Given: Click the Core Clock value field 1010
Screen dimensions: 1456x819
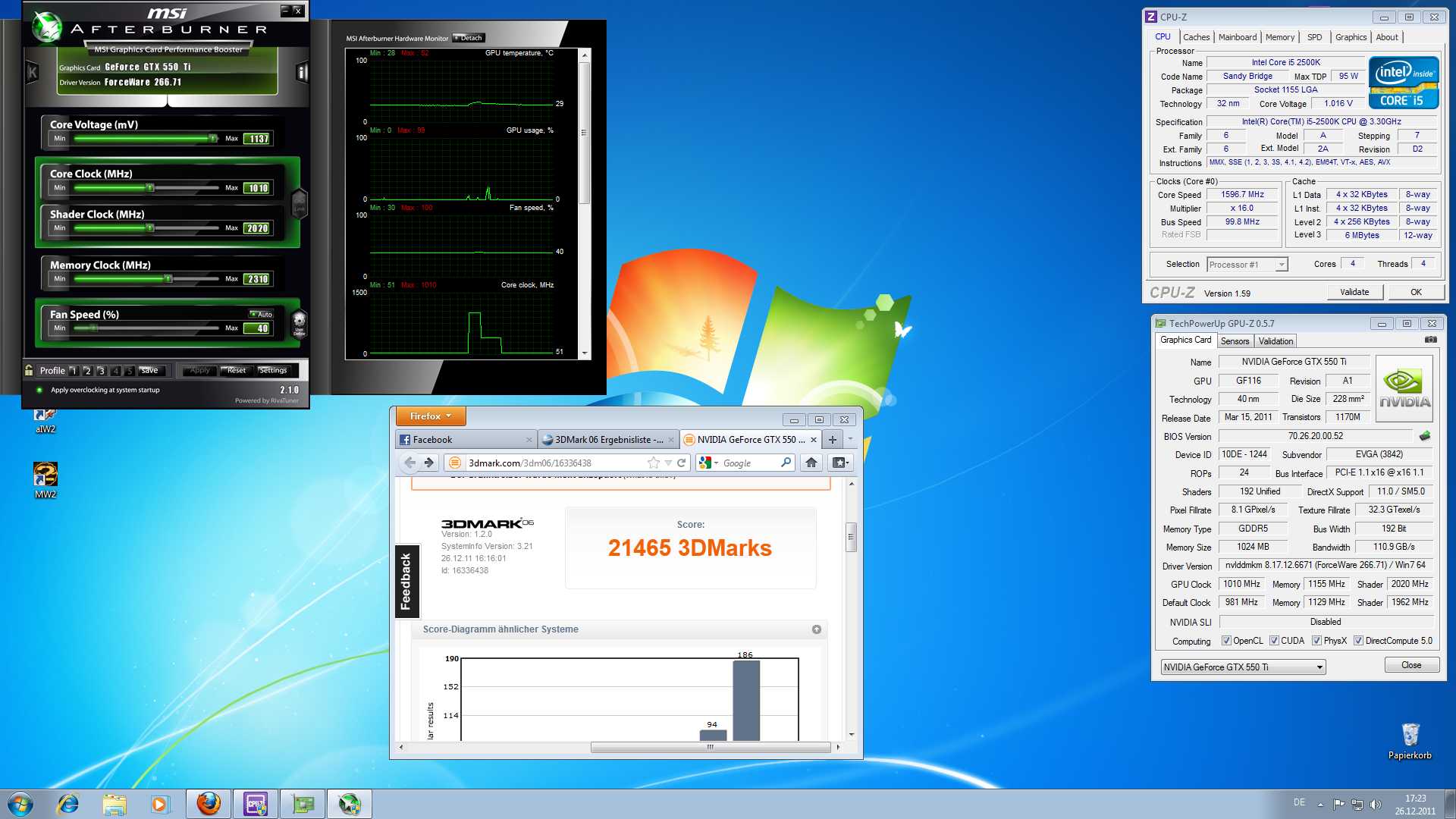Looking at the screenshot, I should [257, 188].
